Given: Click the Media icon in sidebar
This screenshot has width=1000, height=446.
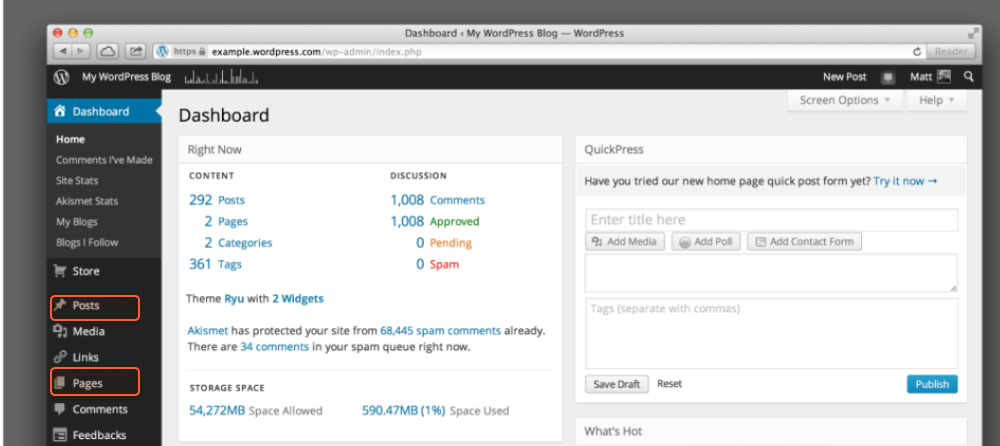Looking at the screenshot, I should tap(60, 331).
